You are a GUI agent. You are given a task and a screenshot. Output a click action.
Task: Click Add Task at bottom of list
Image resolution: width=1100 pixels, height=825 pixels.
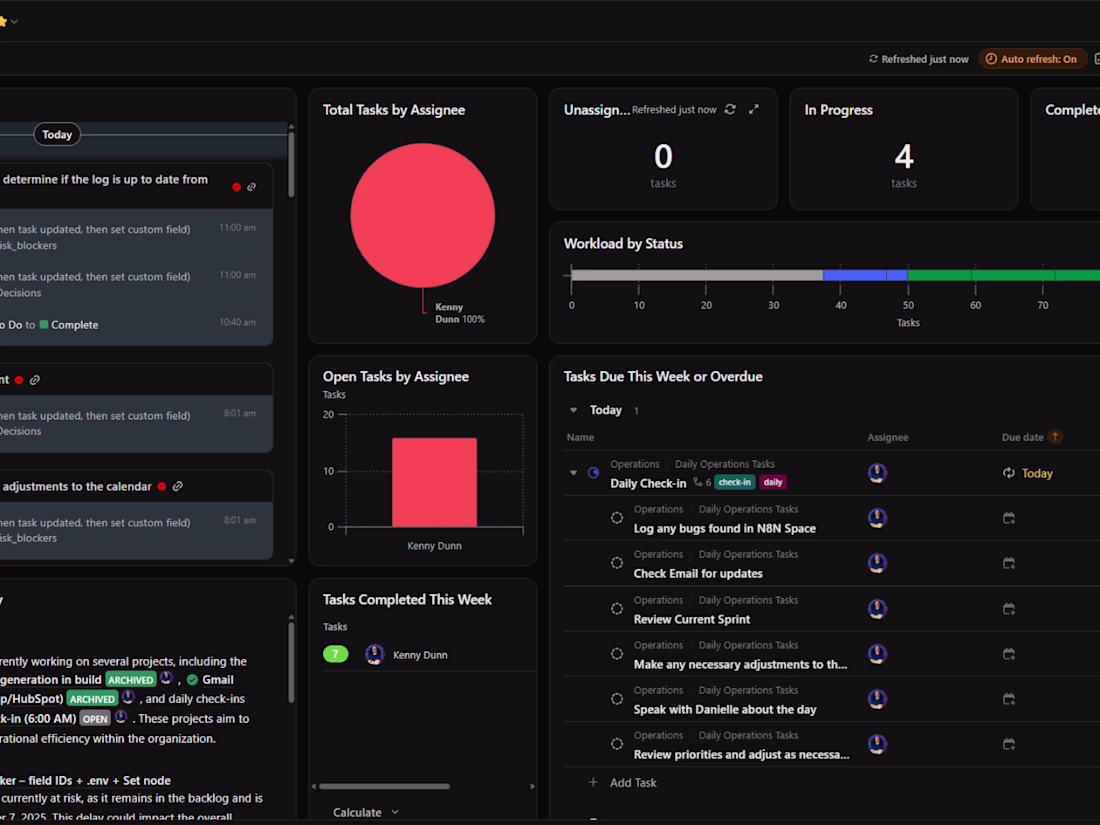coord(622,782)
